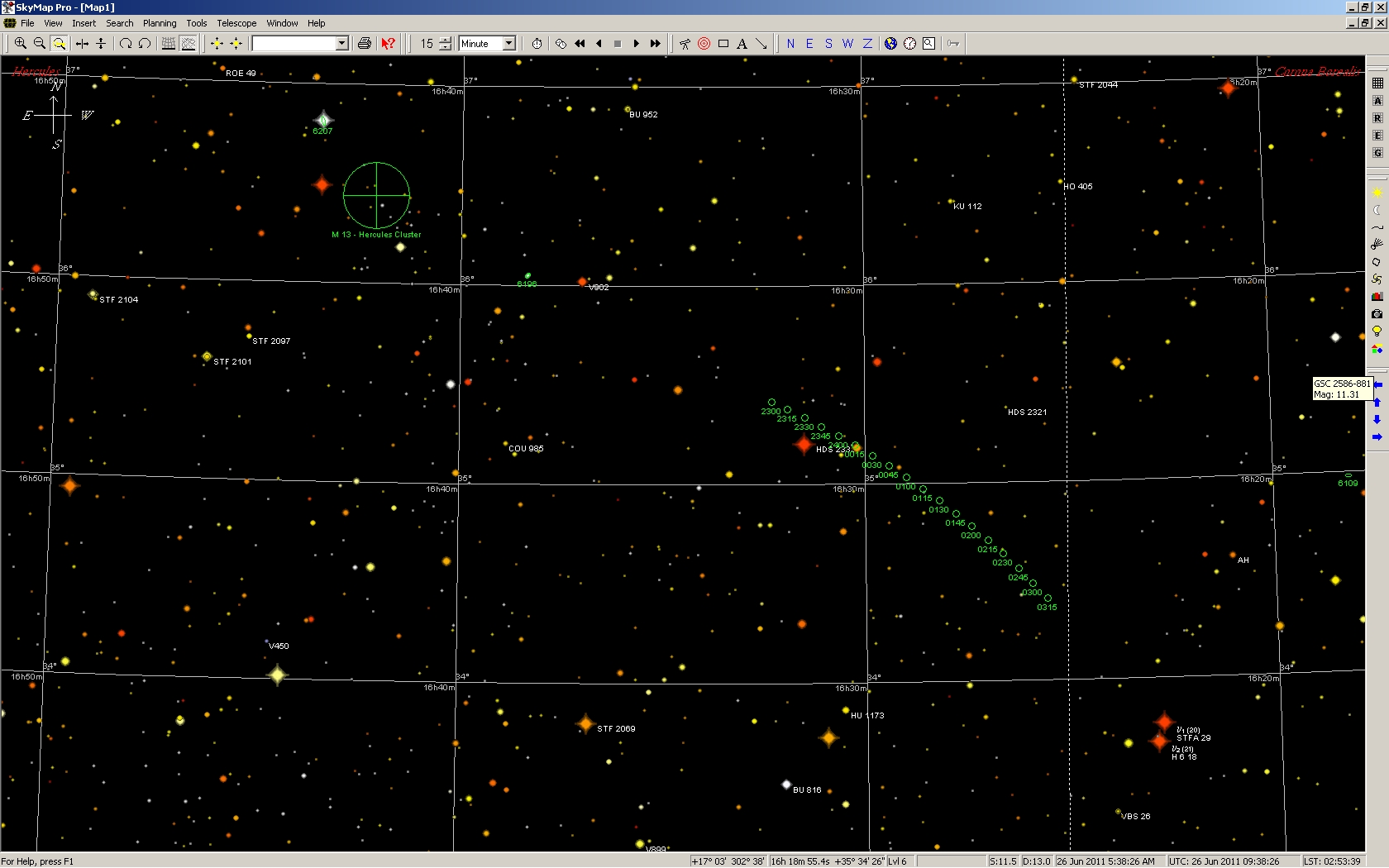Image resolution: width=1389 pixels, height=868 pixels.
Task: Open the Telescope menu
Action: tap(236, 23)
